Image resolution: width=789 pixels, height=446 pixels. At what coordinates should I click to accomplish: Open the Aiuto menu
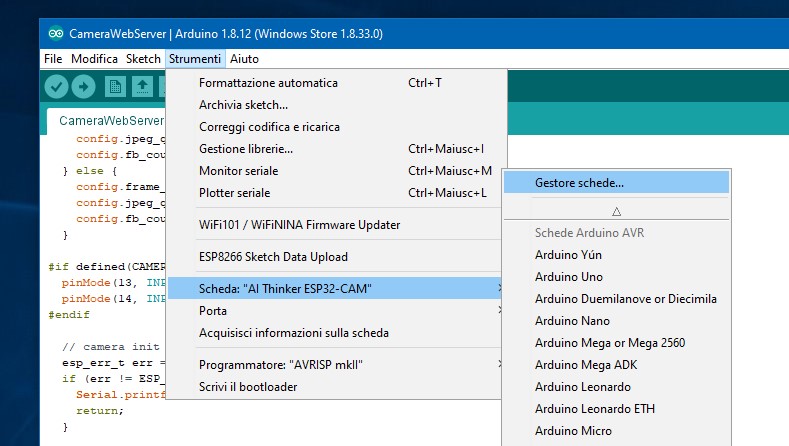tap(244, 59)
